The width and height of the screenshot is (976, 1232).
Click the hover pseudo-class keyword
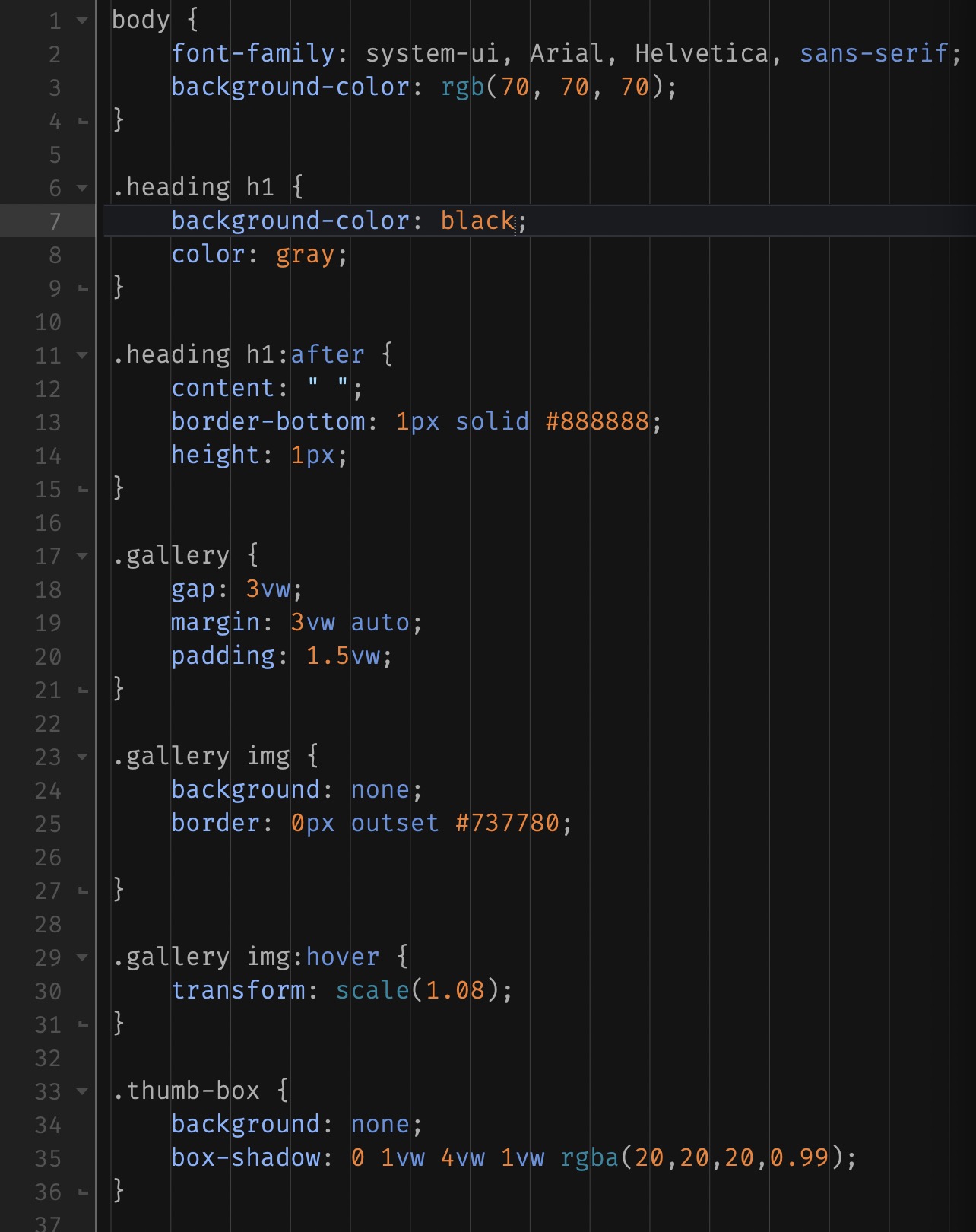pyautogui.click(x=343, y=957)
